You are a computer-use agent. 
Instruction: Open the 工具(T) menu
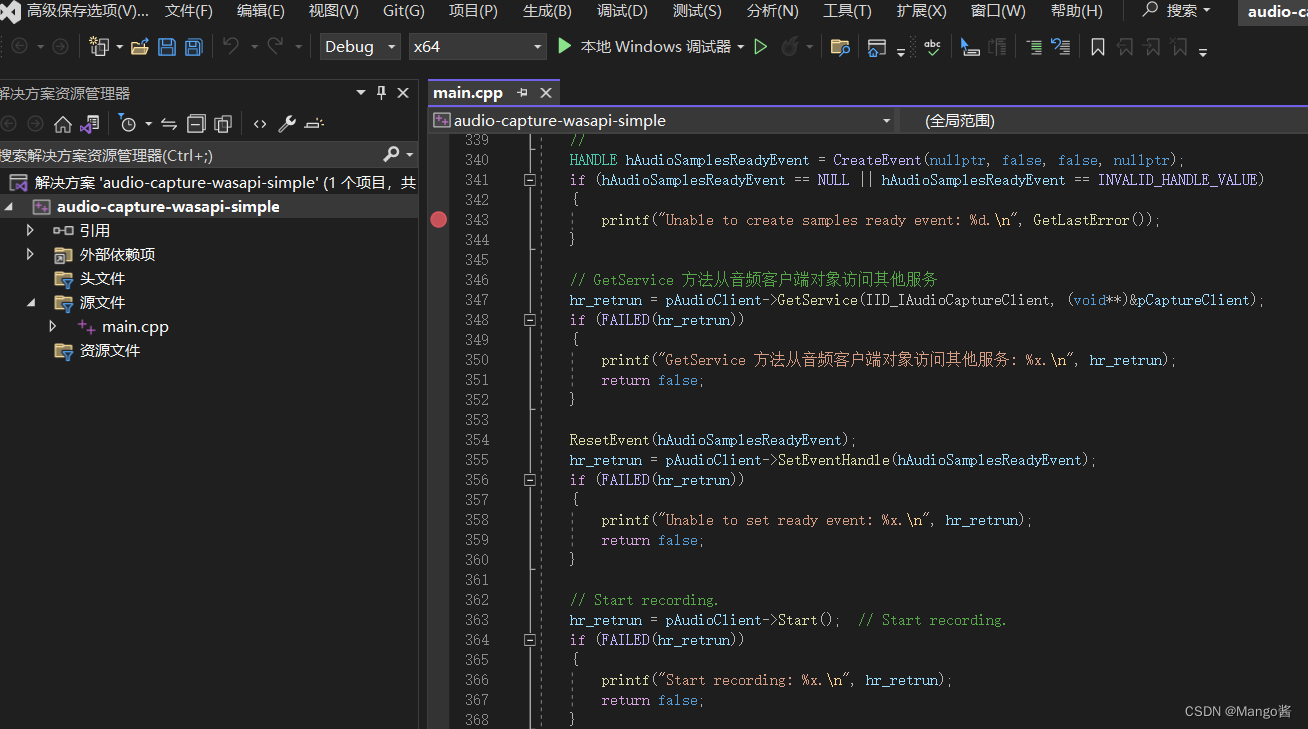click(x=847, y=11)
